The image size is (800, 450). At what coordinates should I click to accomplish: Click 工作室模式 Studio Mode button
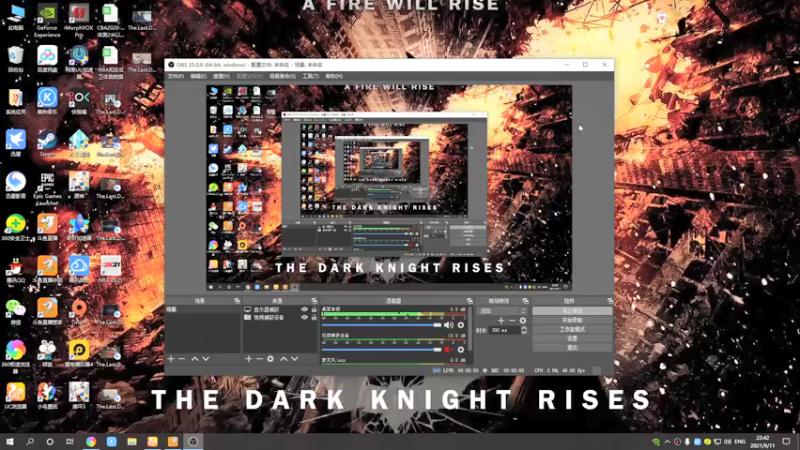click(x=572, y=329)
